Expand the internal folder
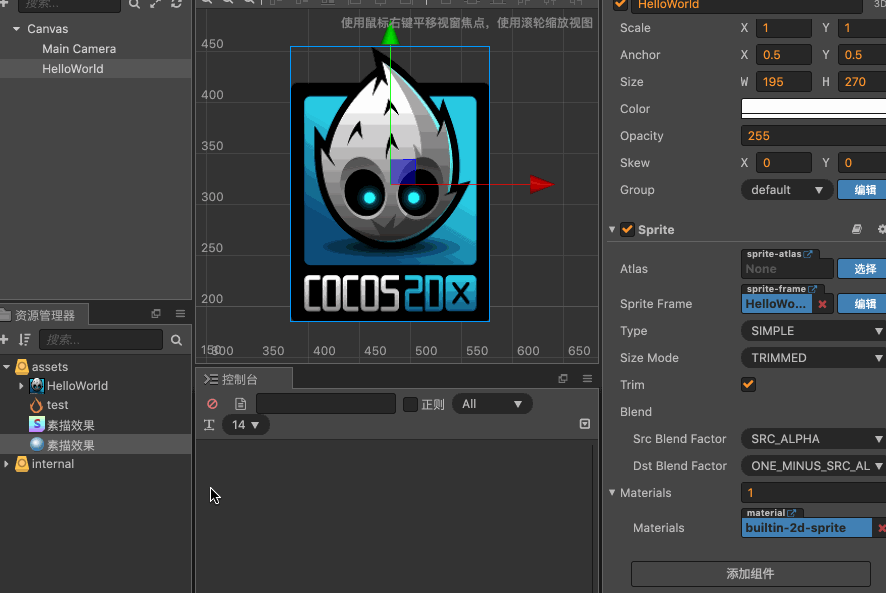Image resolution: width=886 pixels, height=593 pixels. click(x=6, y=464)
